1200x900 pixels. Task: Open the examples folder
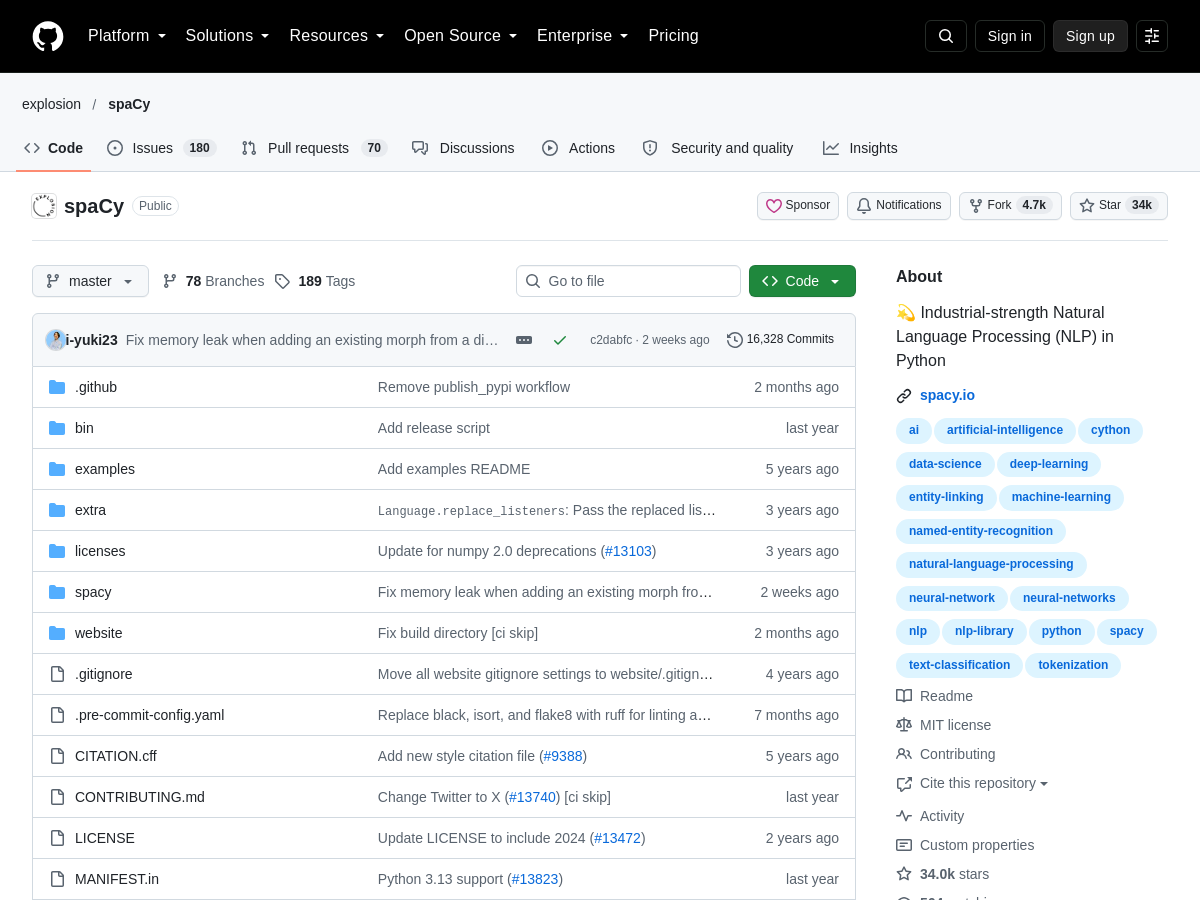click(x=105, y=469)
